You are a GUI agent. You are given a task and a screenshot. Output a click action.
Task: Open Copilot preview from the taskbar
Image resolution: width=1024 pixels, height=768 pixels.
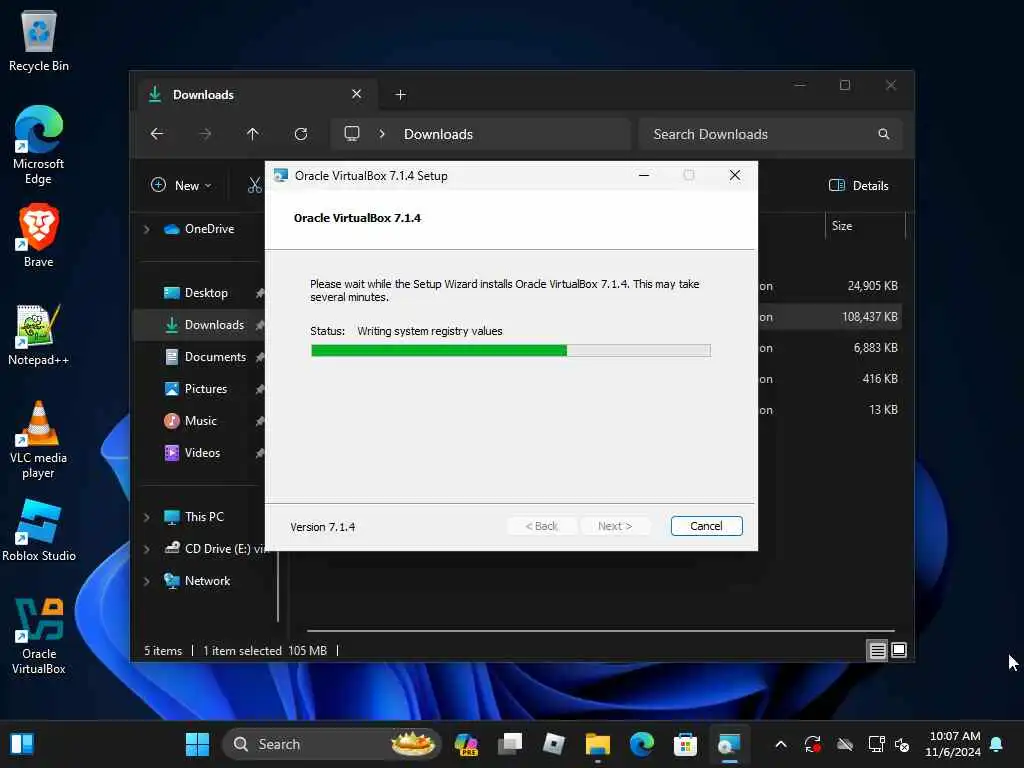[x=466, y=744]
